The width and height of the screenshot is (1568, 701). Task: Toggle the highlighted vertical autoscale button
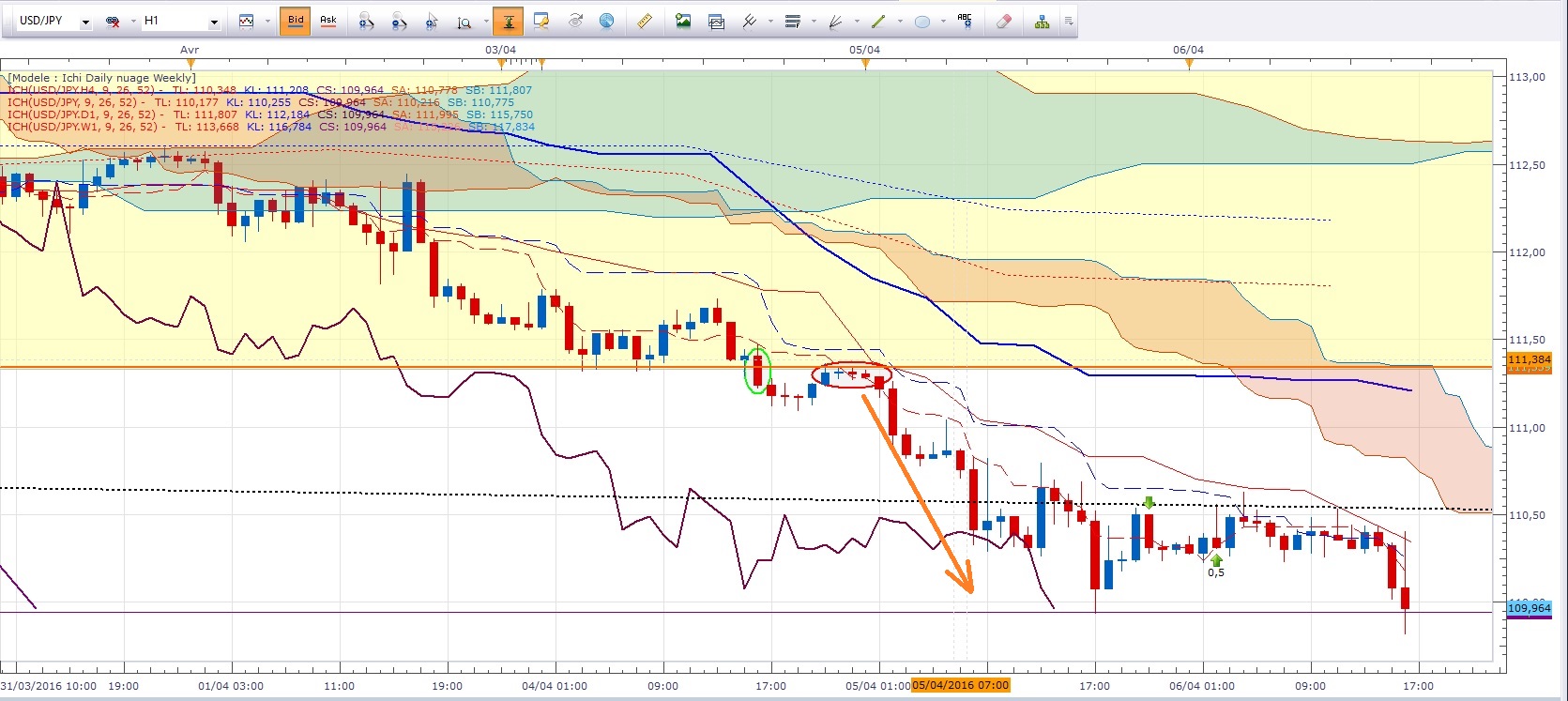pyautogui.click(x=509, y=21)
